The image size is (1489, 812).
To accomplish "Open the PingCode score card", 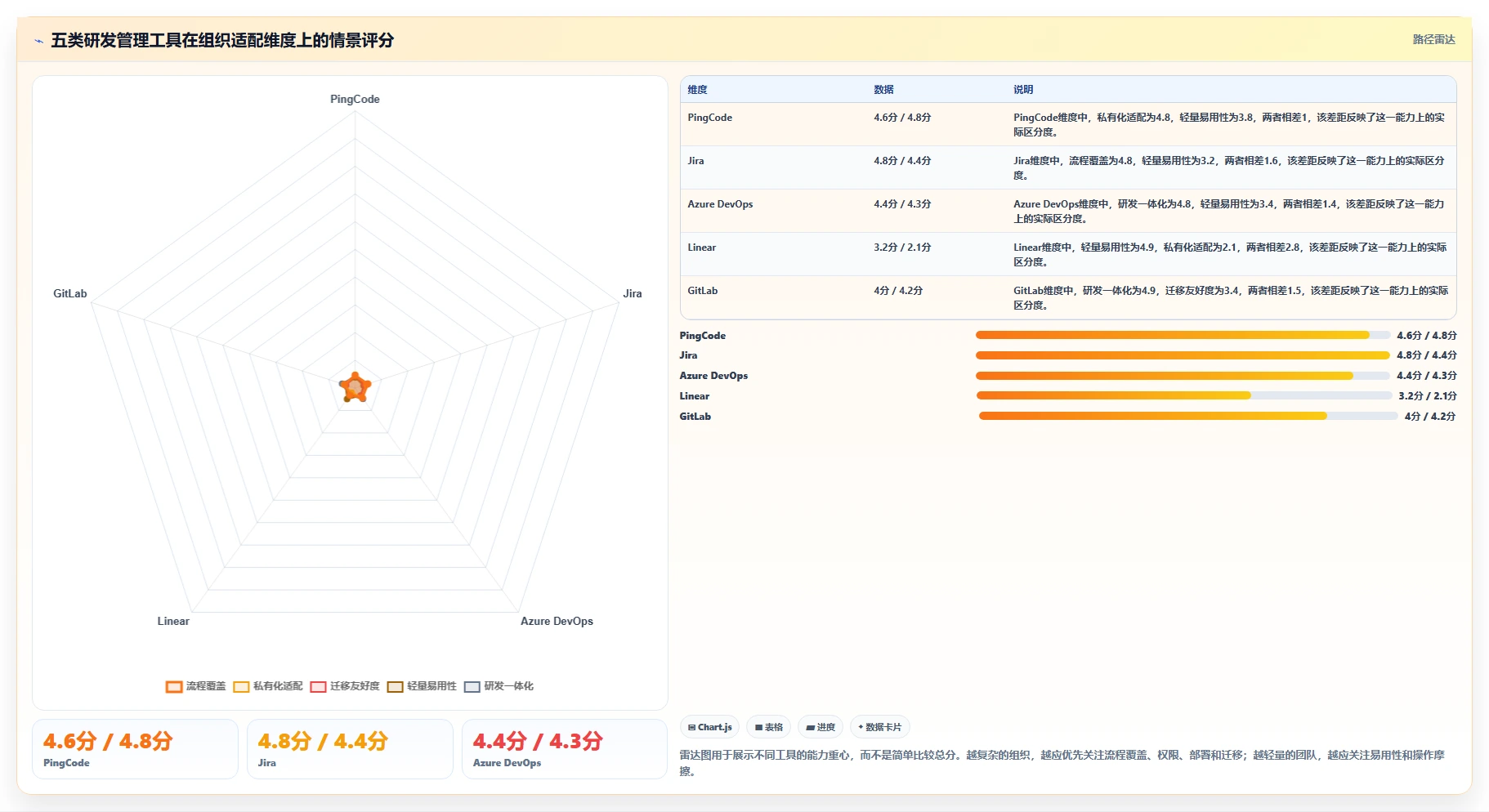I will (135, 749).
